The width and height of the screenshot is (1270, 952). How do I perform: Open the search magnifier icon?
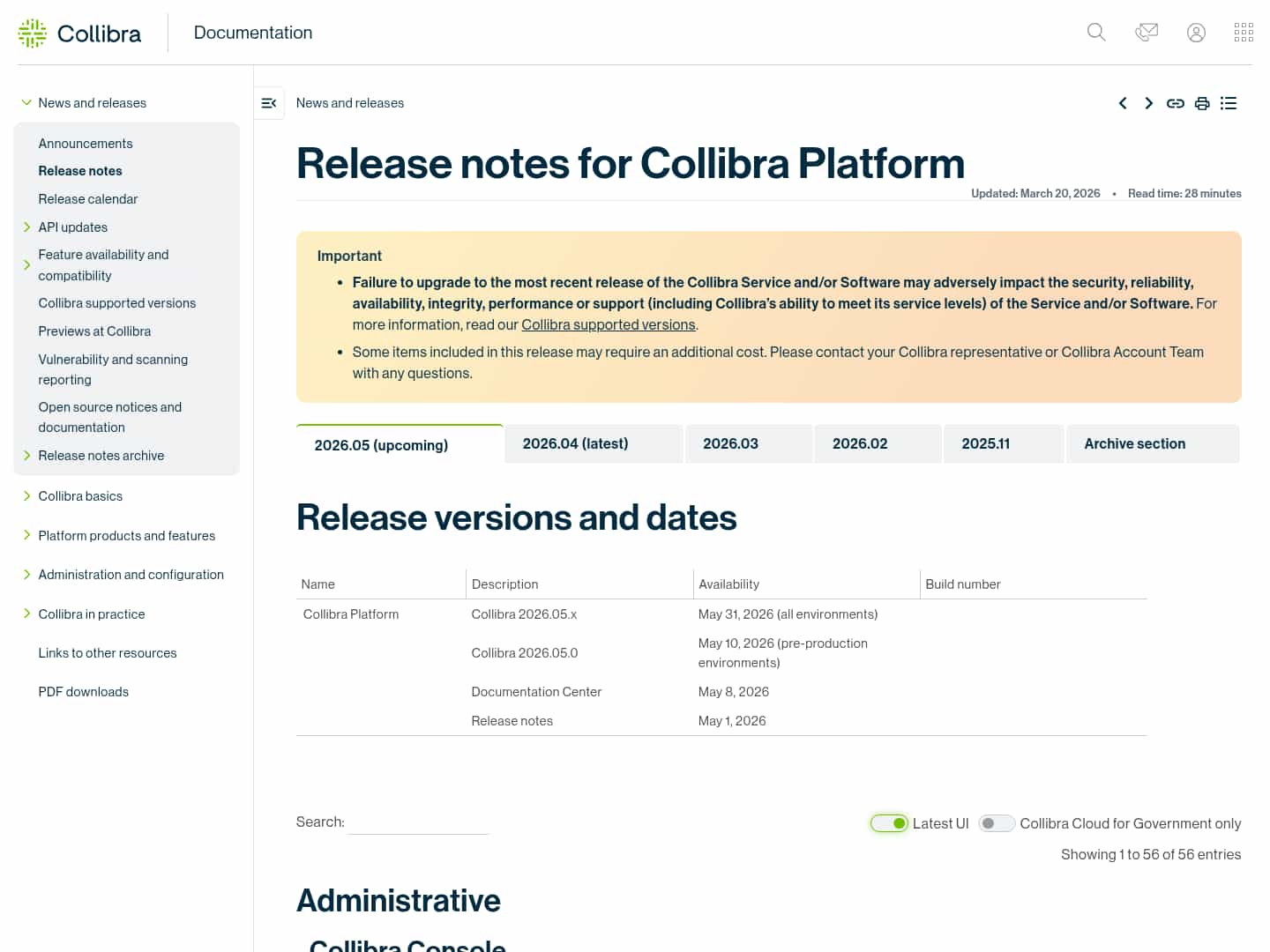(x=1096, y=33)
